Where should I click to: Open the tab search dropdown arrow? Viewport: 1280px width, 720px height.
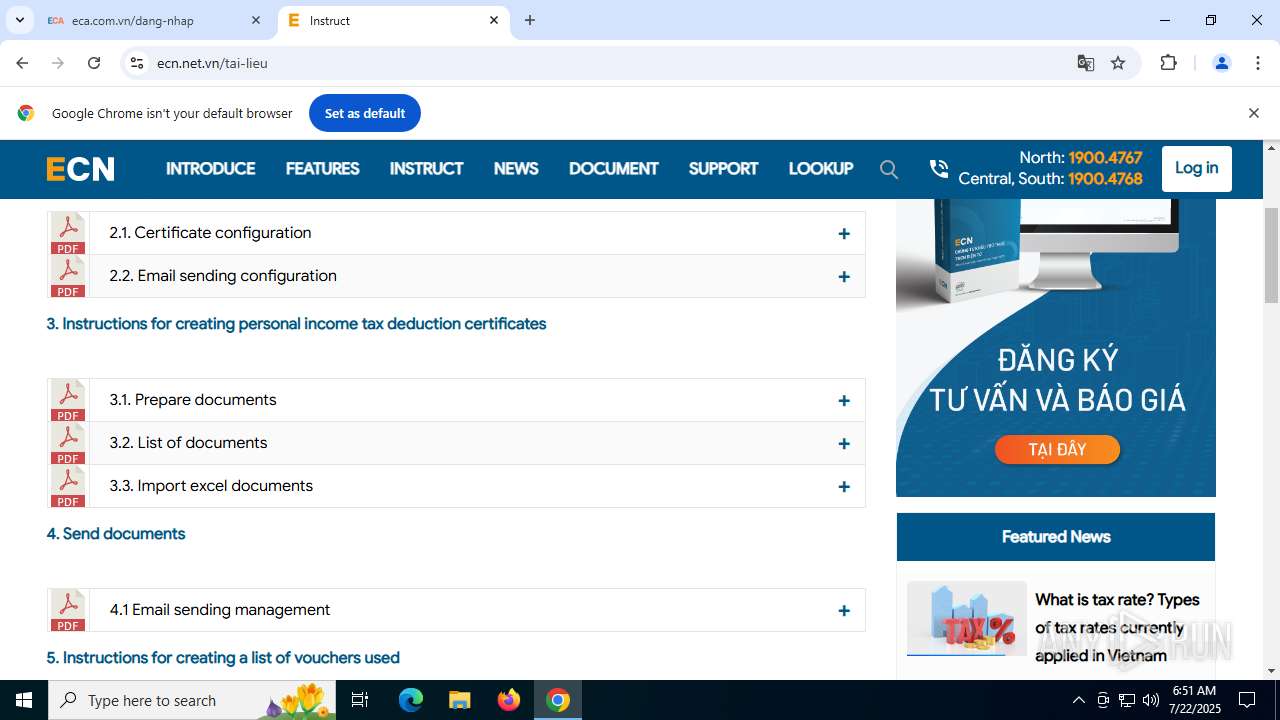pos(19,20)
